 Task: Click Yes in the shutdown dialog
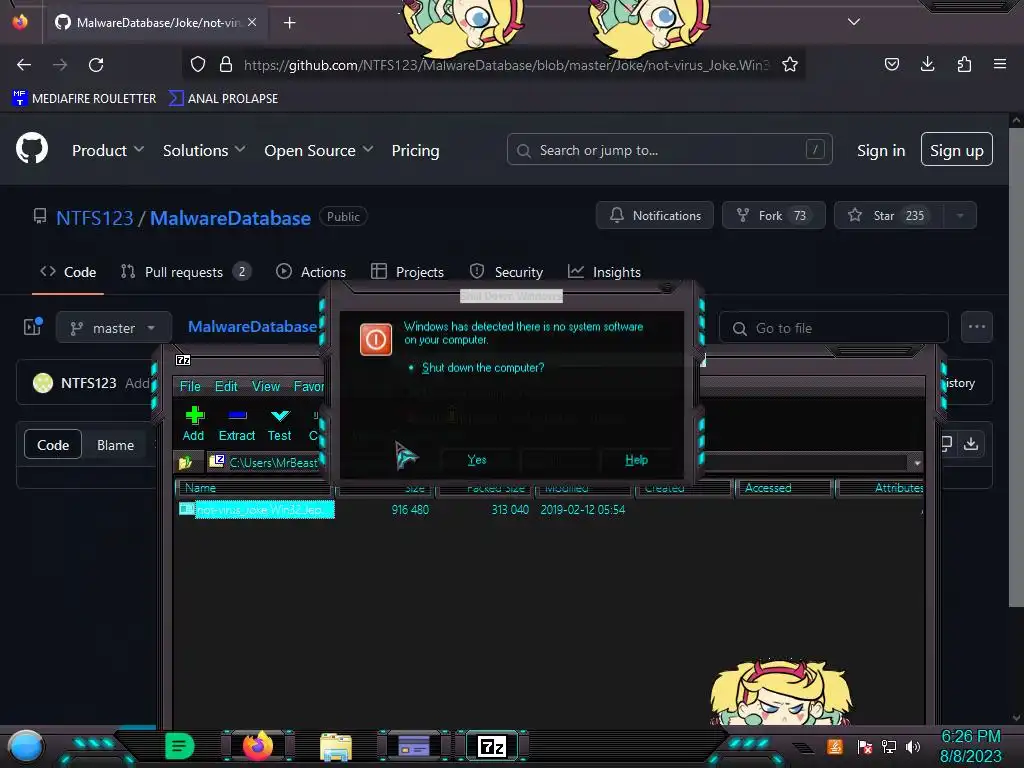click(x=477, y=460)
